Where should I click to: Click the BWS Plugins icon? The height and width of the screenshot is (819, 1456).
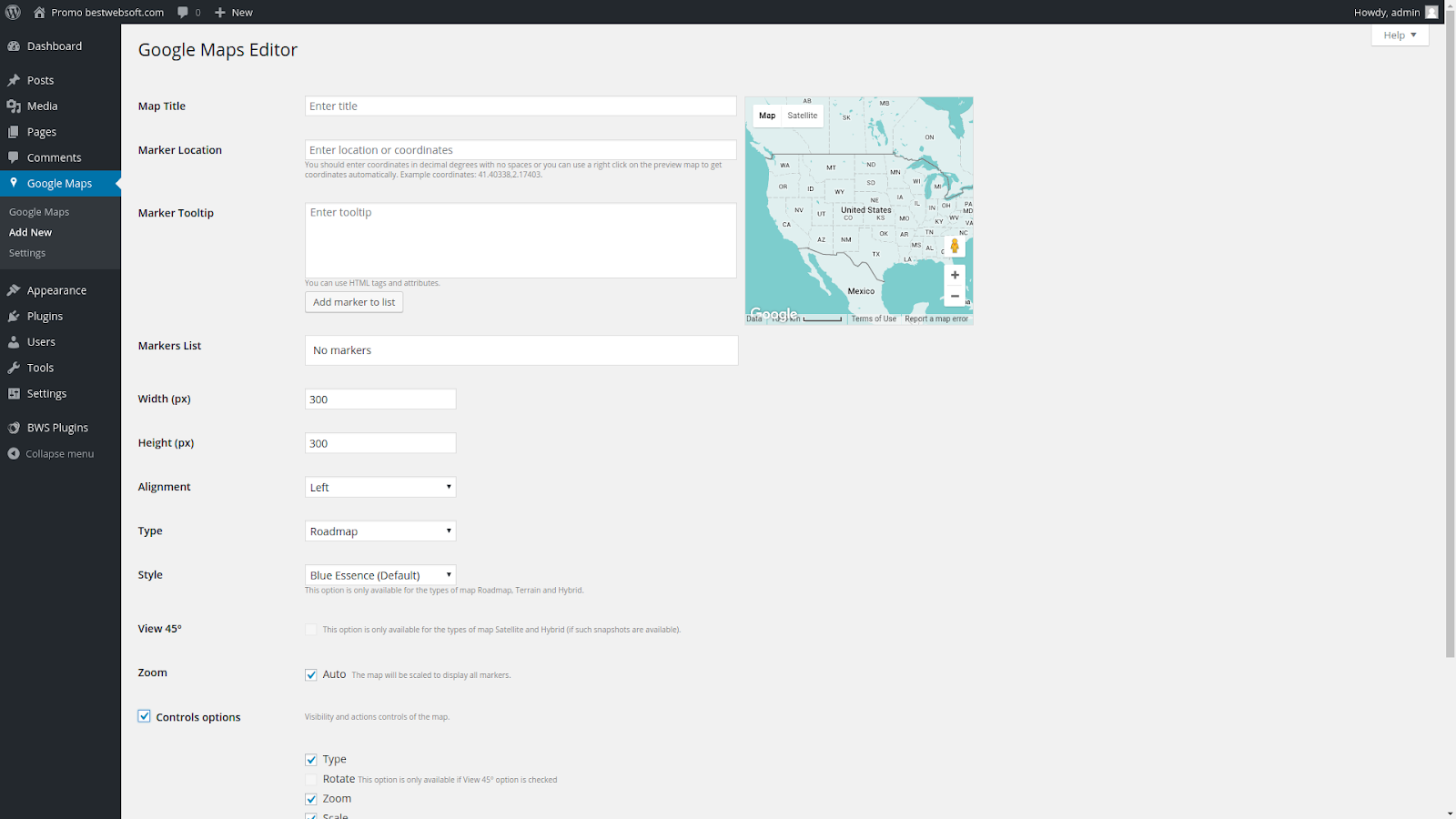click(x=14, y=428)
